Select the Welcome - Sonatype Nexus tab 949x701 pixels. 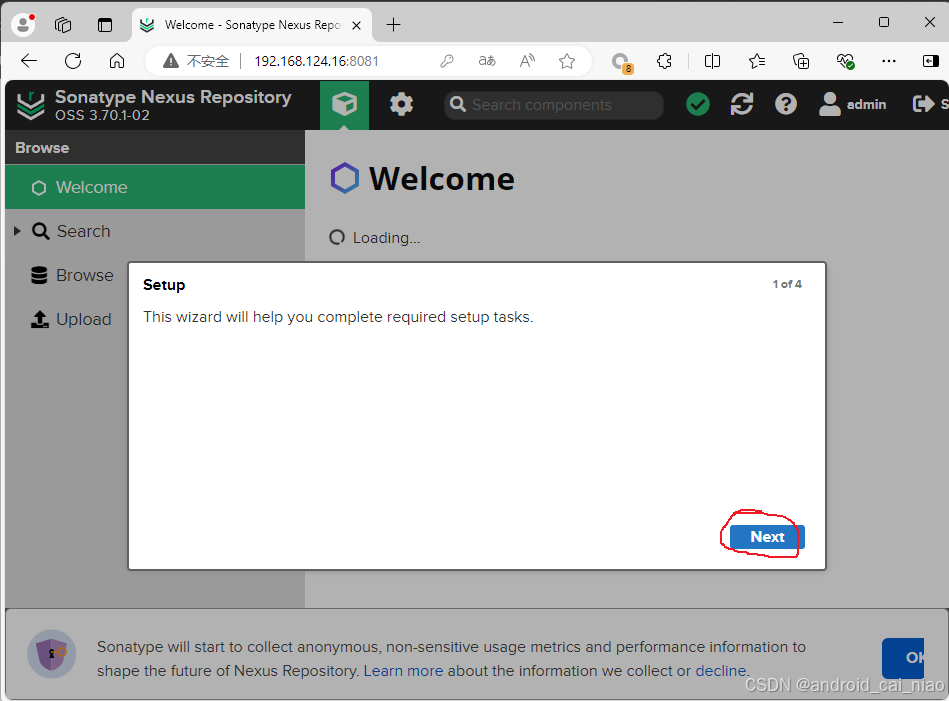[252, 25]
